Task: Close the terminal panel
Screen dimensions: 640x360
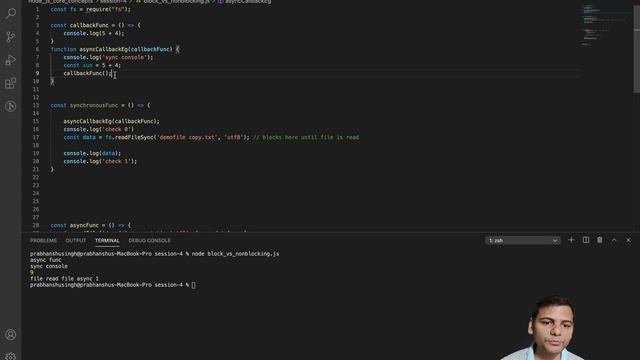Action: pyautogui.click(x=629, y=240)
